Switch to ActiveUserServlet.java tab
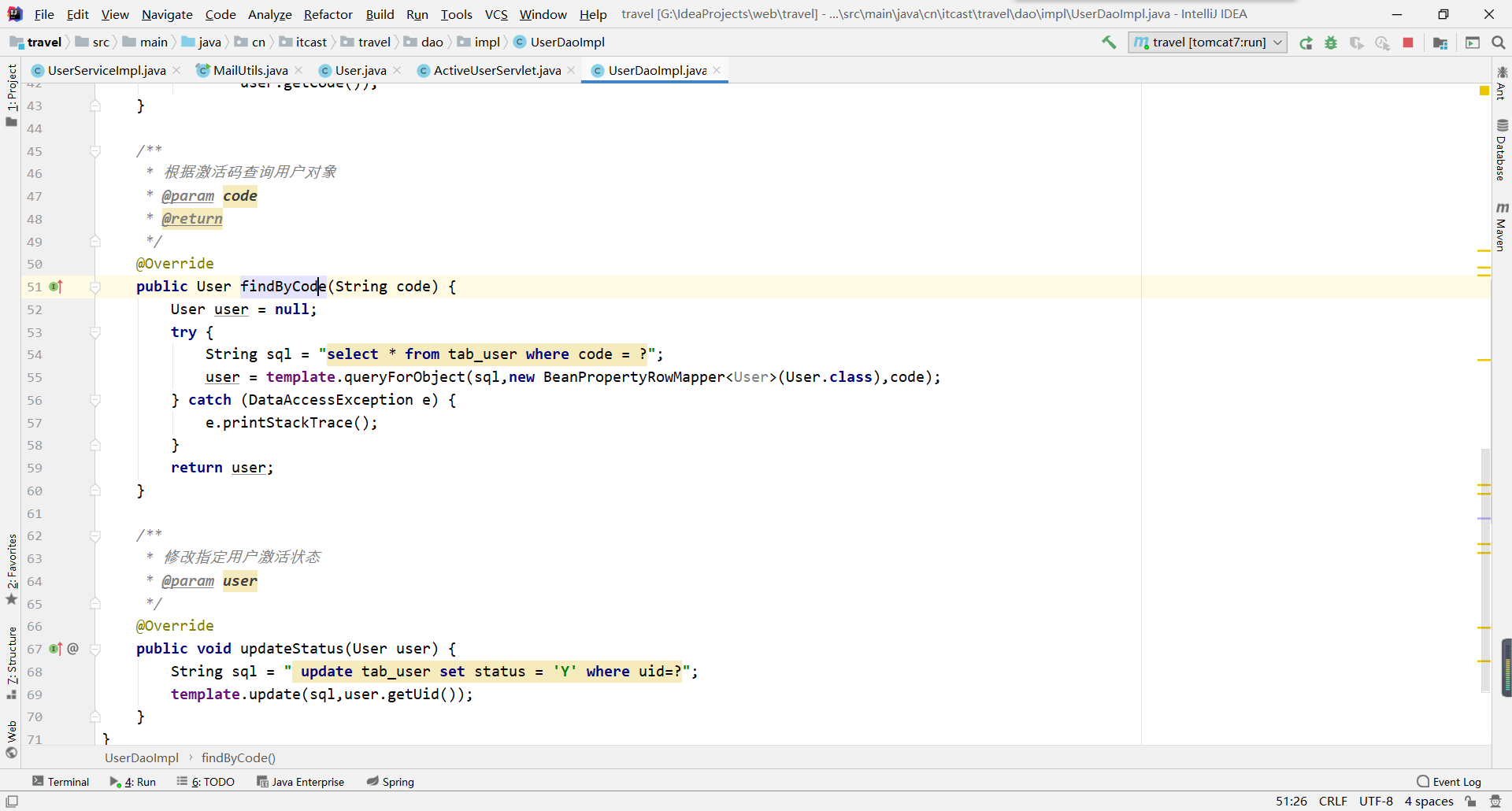Screen dimensions: 1512x811 (497, 70)
